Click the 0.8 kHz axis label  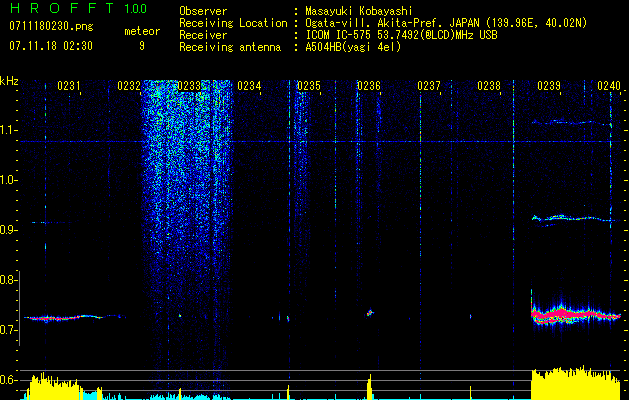7,280
